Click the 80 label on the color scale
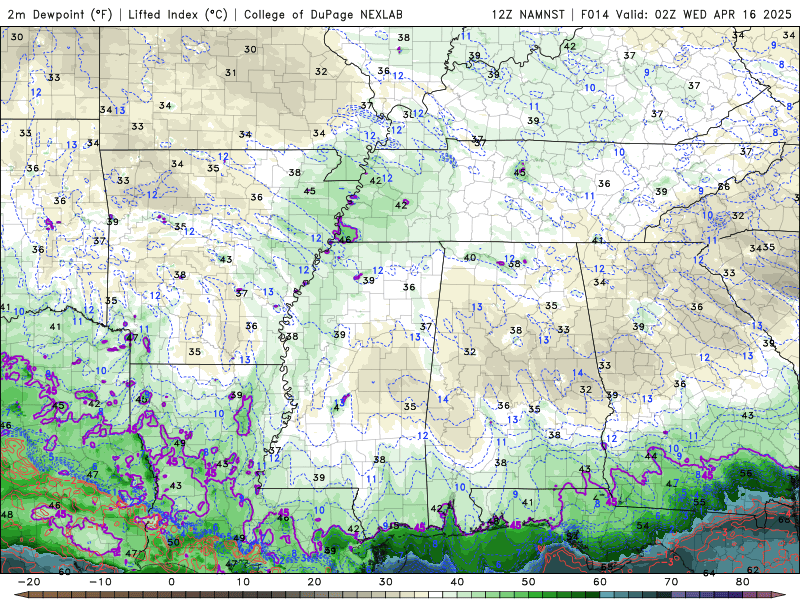The image size is (800, 600). (743, 582)
